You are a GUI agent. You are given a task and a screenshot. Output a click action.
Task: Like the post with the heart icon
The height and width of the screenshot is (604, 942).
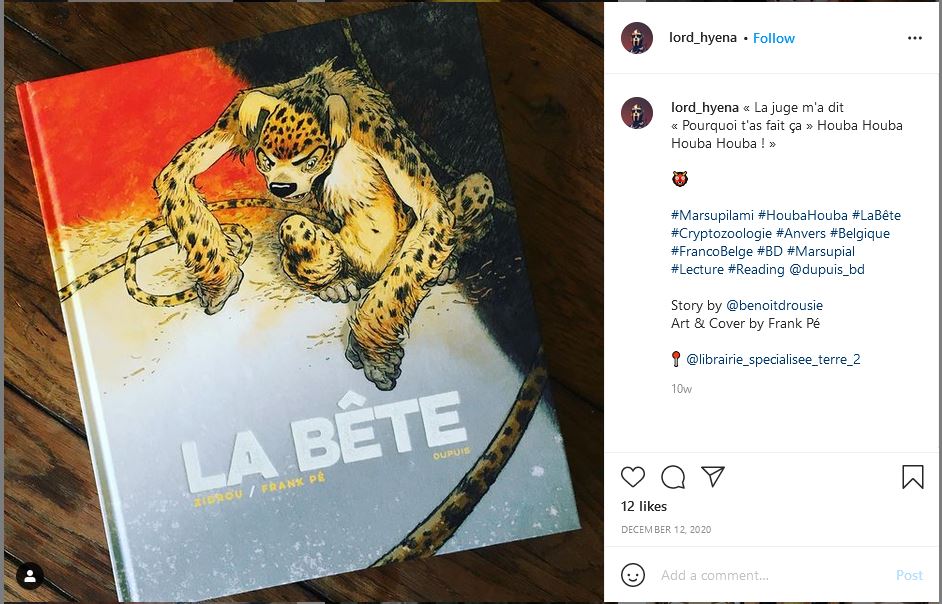[633, 477]
